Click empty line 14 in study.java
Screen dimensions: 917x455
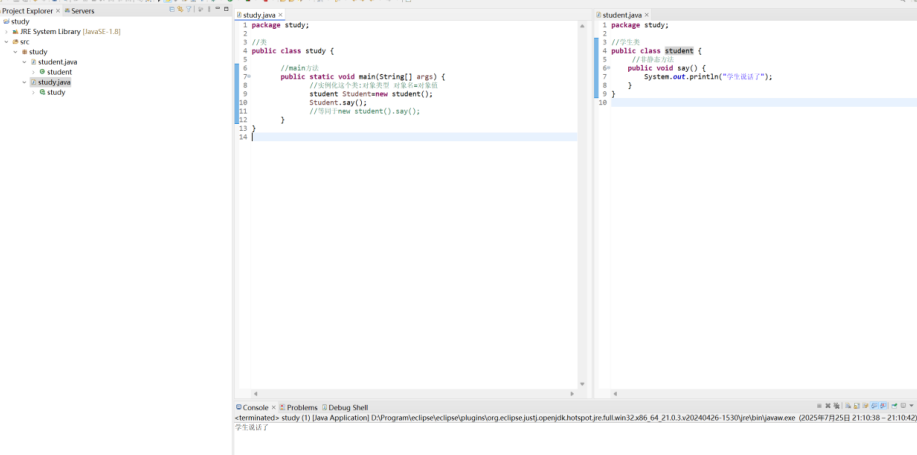[414, 137]
